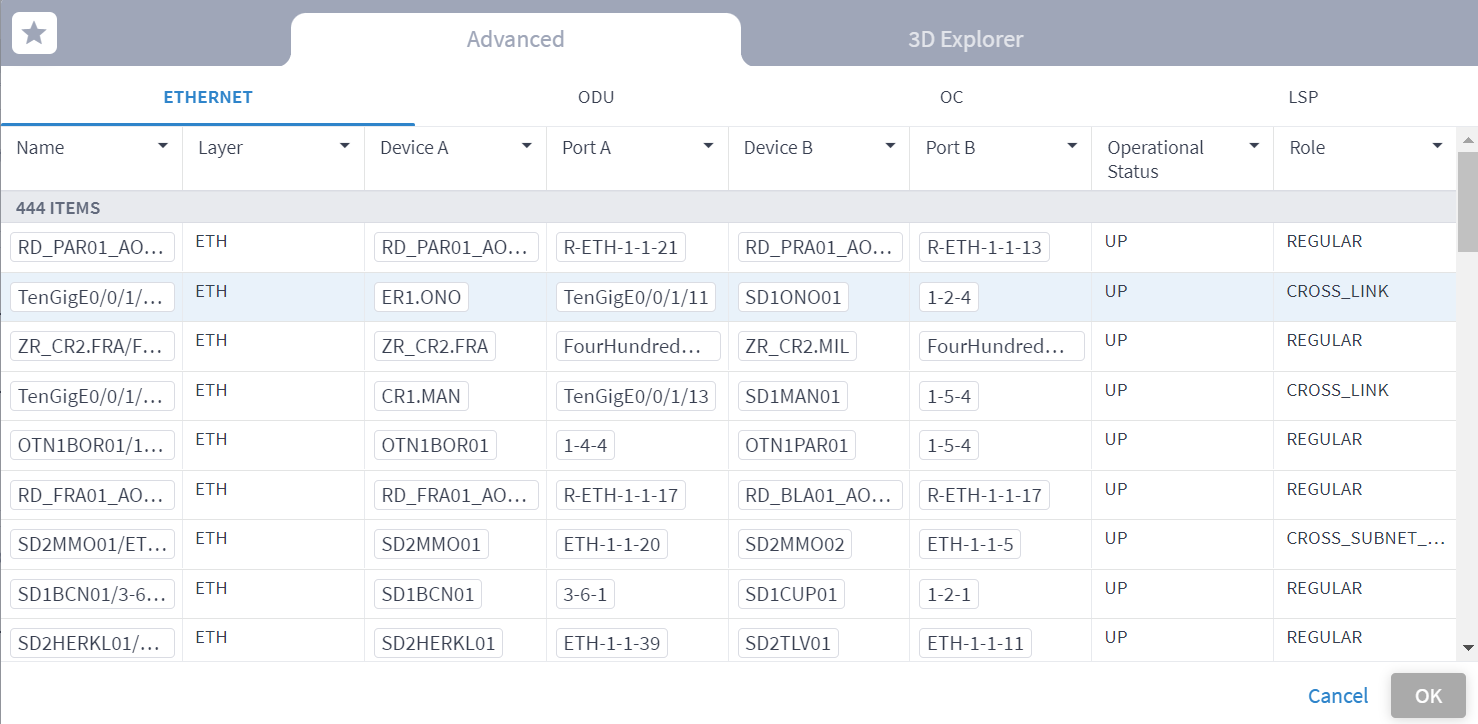Viewport: 1478px width, 724px height.
Task: Open the 3D Explorer tab
Action: point(965,39)
